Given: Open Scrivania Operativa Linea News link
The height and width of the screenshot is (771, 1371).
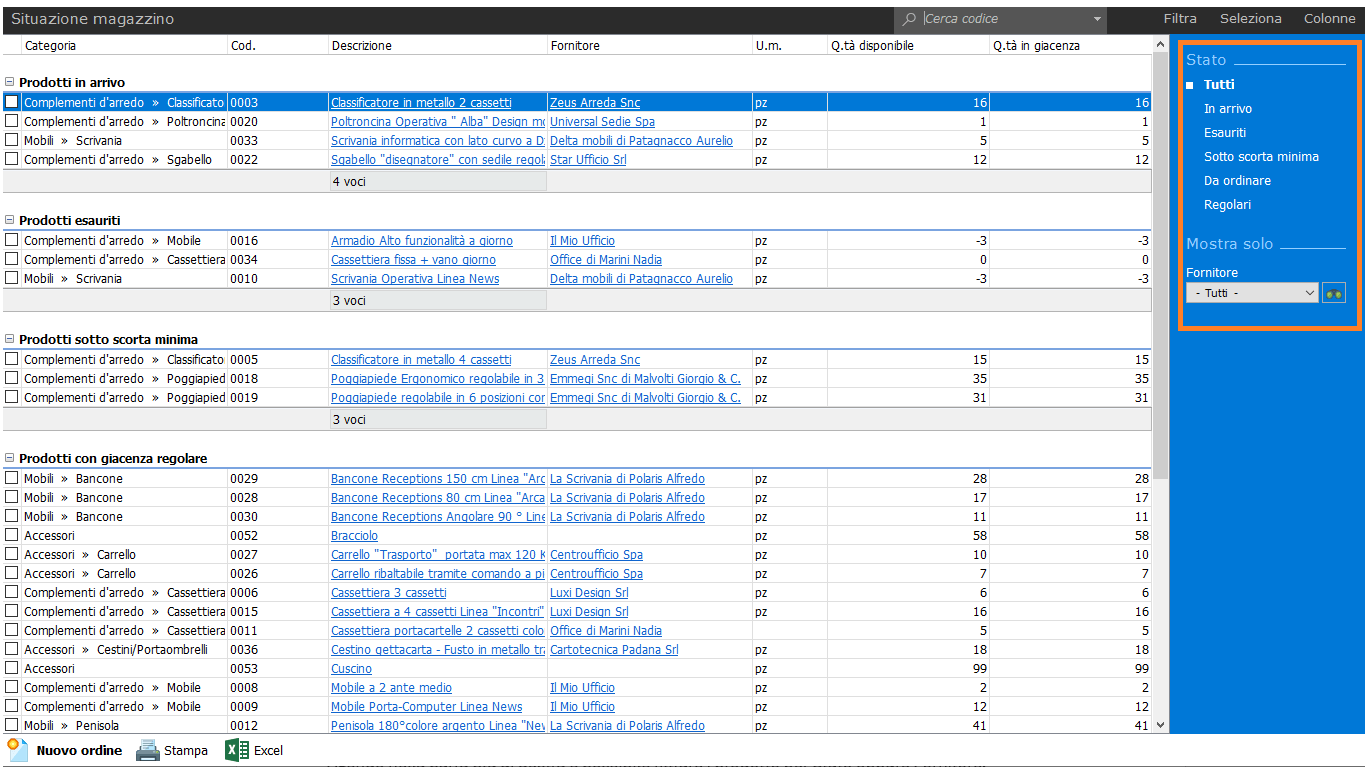Looking at the screenshot, I should coord(415,279).
